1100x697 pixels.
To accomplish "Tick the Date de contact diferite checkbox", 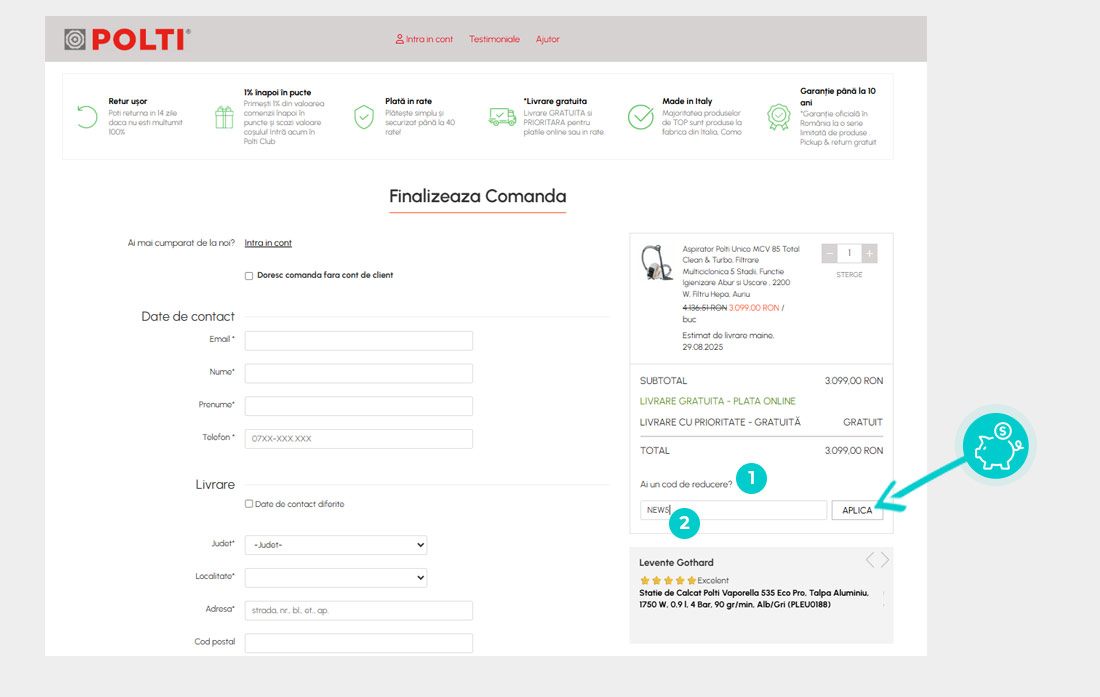I will [249, 503].
